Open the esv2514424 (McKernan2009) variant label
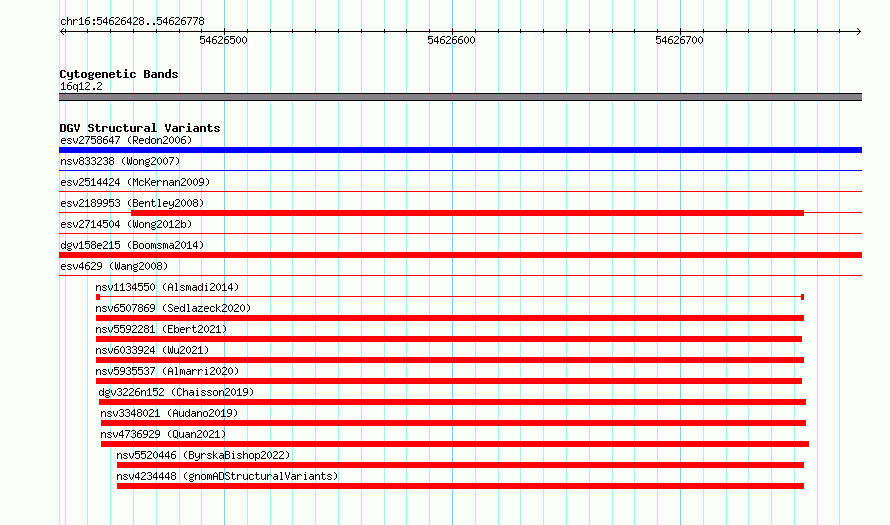The image size is (890, 525). click(x=135, y=182)
